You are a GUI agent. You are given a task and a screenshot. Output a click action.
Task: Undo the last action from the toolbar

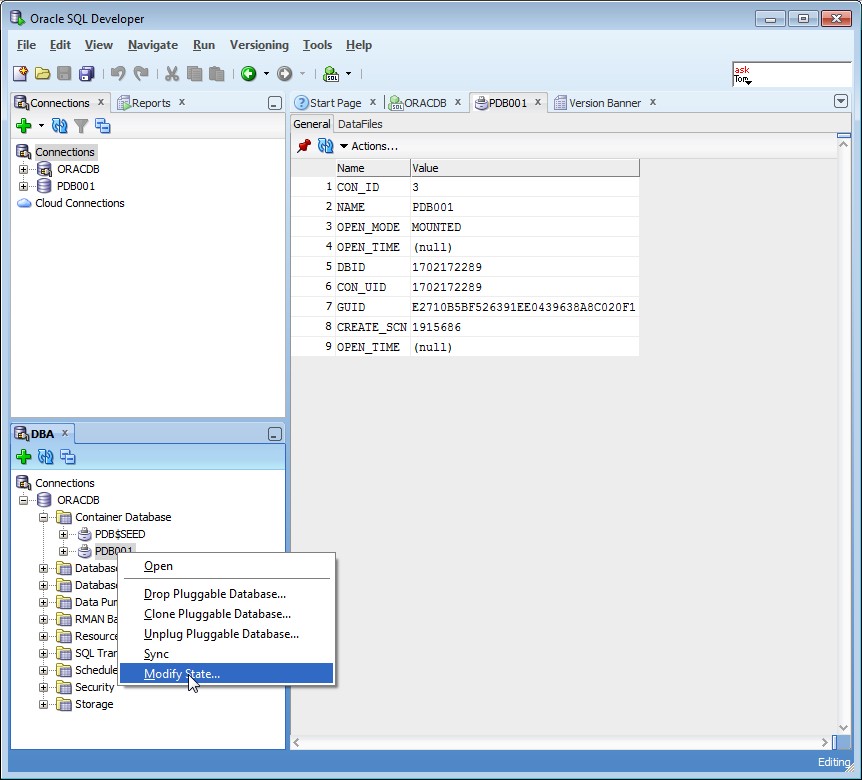click(x=117, y=71)
